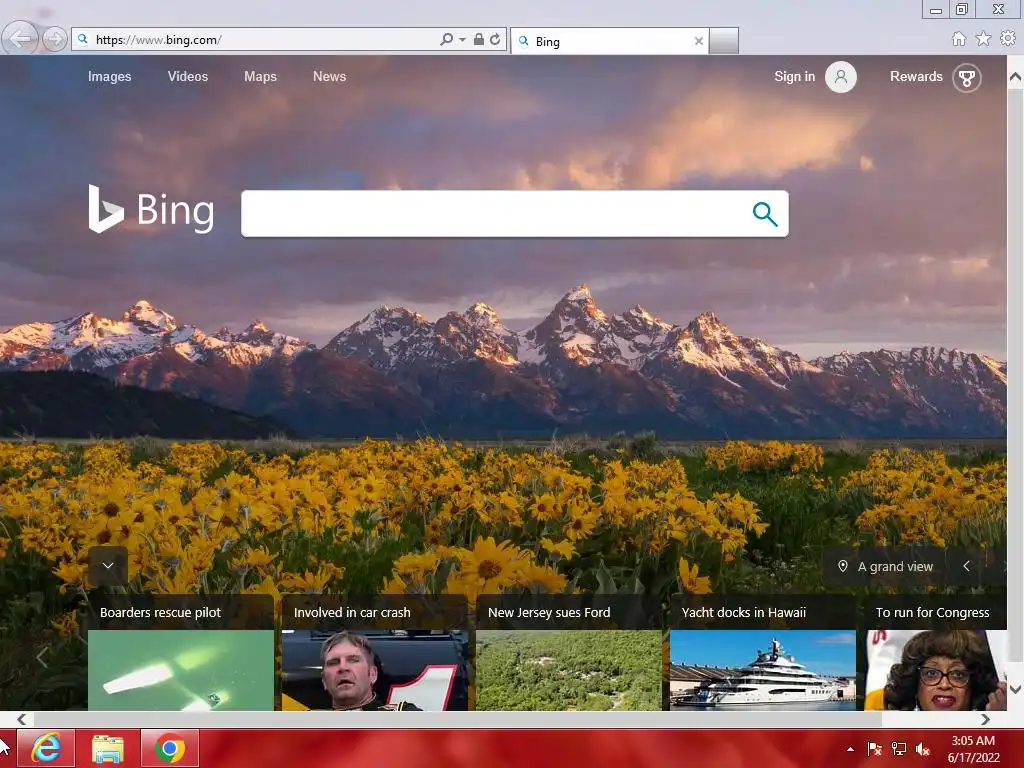Click the Action Center flag tray icon
Screen dimensions: 1024x768
[x=874, y=749]
